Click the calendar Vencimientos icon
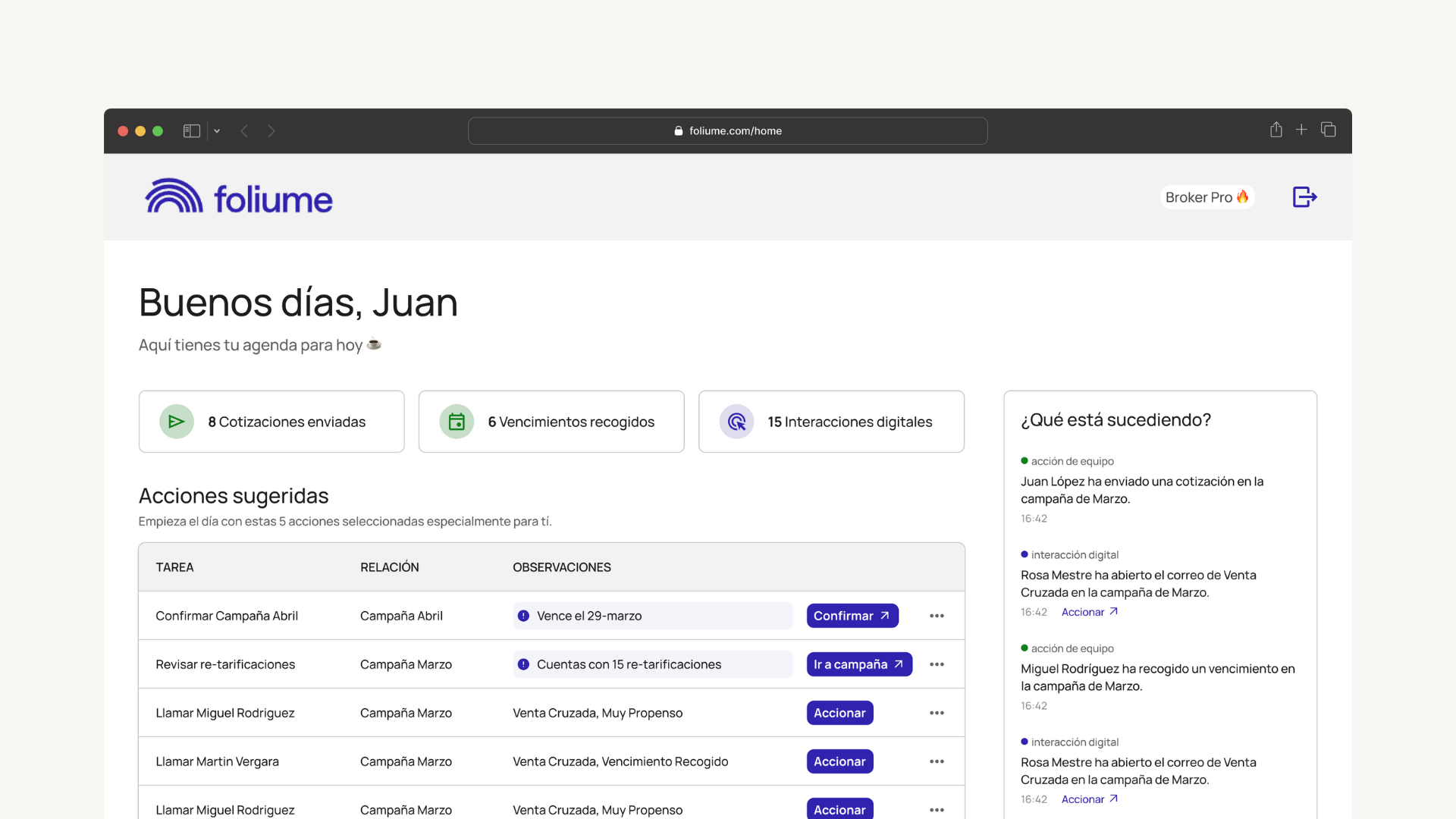The width and height of the screenshot is (1456, 819). point(457,422)
